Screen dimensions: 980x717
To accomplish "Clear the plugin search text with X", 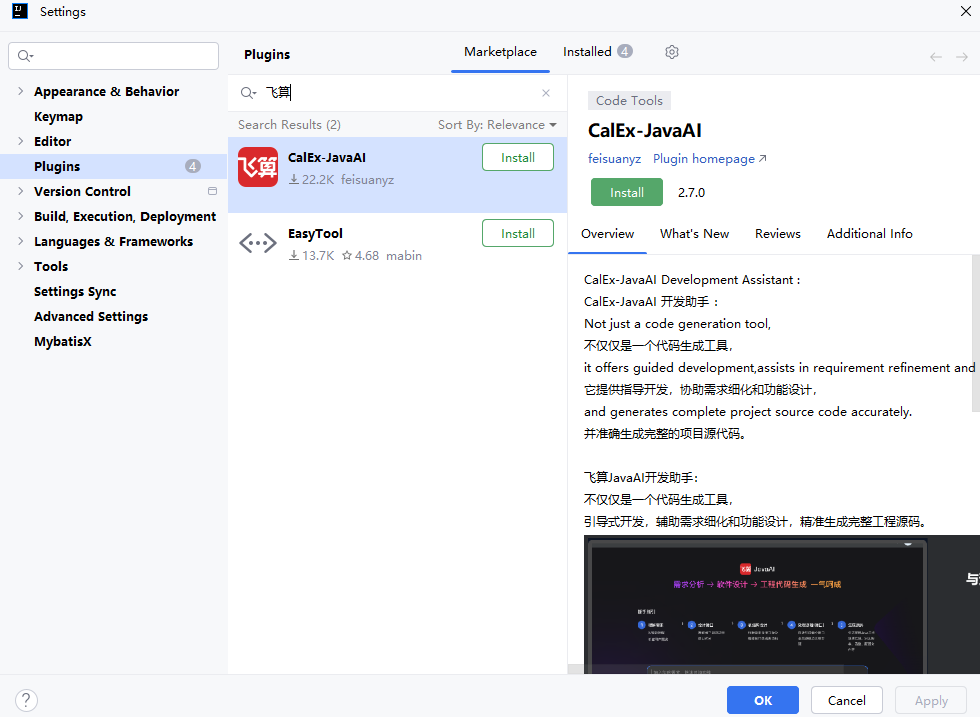I will pyautogui.click(x=546, y=93).
